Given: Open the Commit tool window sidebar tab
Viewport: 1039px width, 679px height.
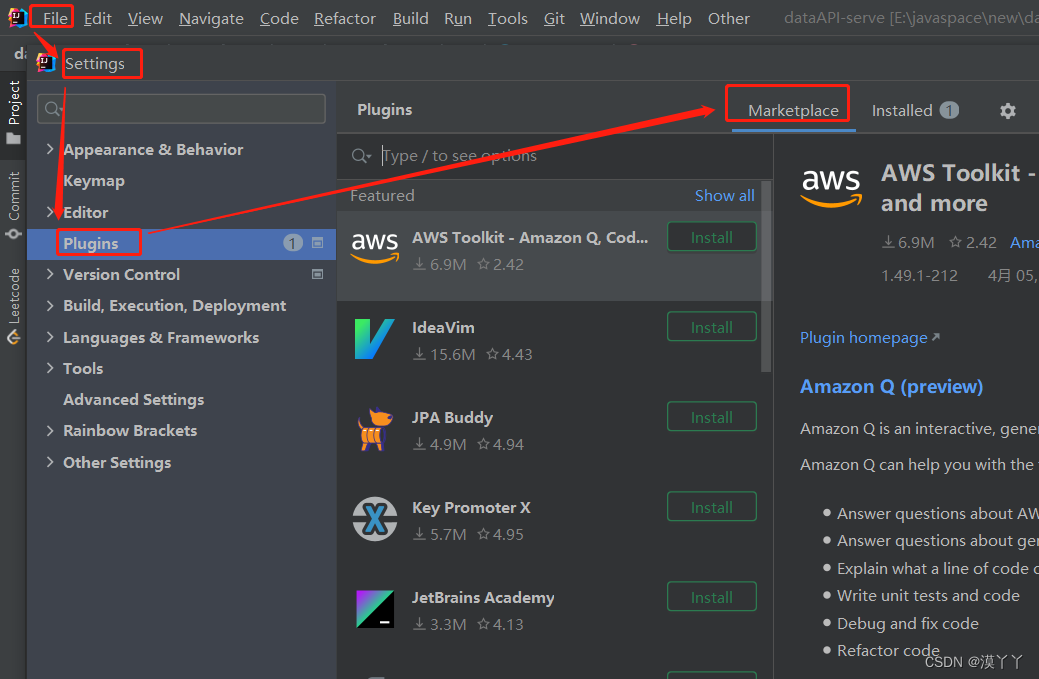Looking at the screenshot, I should [14, 205].
